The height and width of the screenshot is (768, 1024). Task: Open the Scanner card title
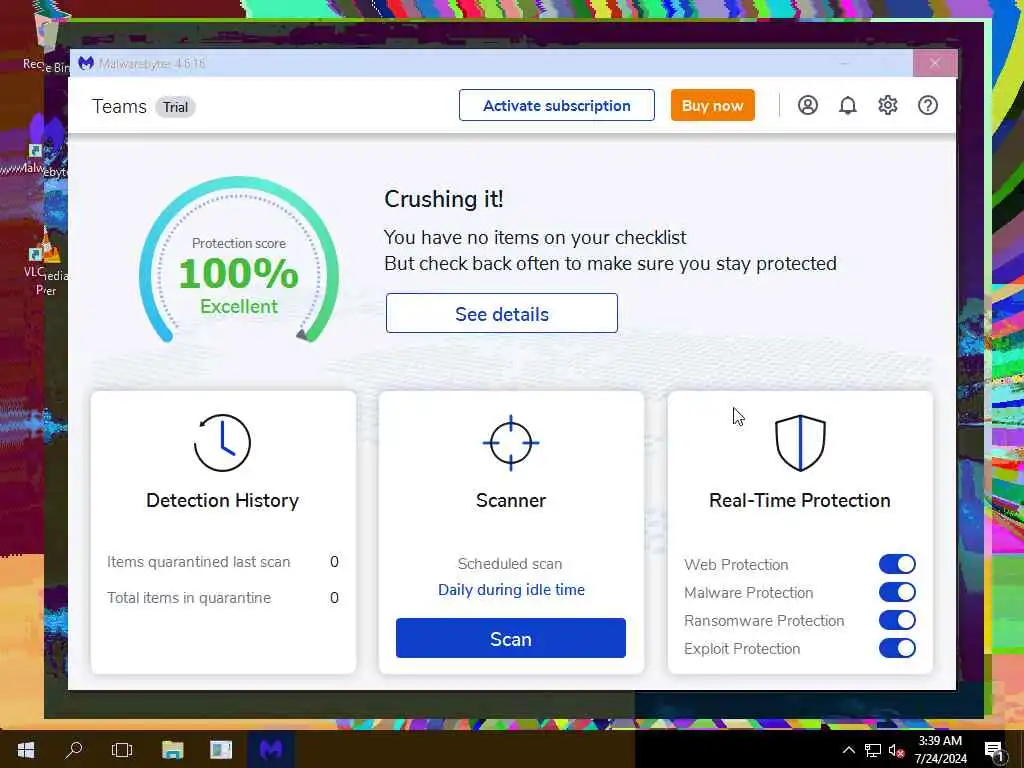[x=511, y=500]
